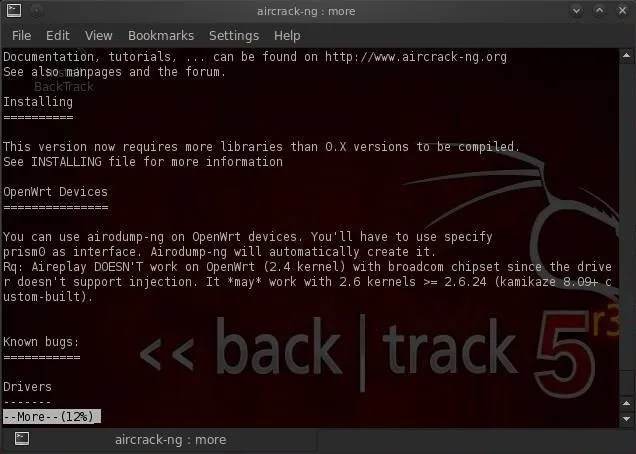Click the vertical scrollbar track
This screenshot has width=636, height=454.
(x=627, y=227)
